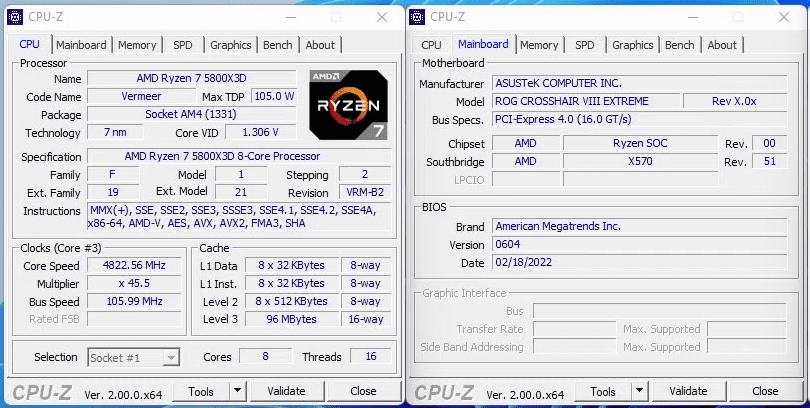Click the BIOS version 0604 field
The width and height of the screenshot is (810, 408).
[640, 244]
